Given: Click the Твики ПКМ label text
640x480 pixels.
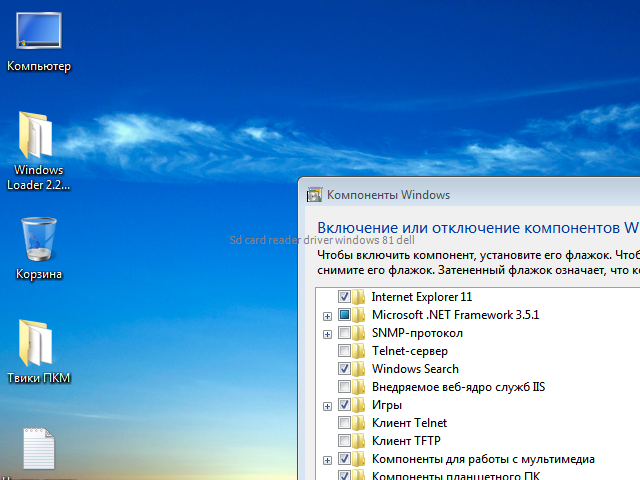Looking at the screenshot, I should coord(39,378).
